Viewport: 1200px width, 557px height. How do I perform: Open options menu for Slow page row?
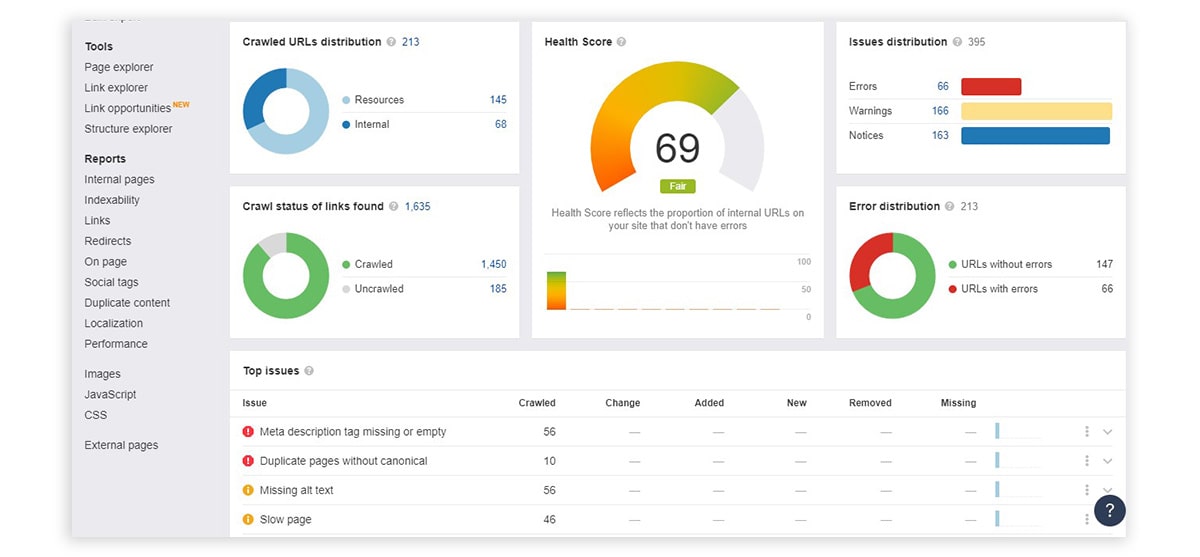coord(1086,519)
